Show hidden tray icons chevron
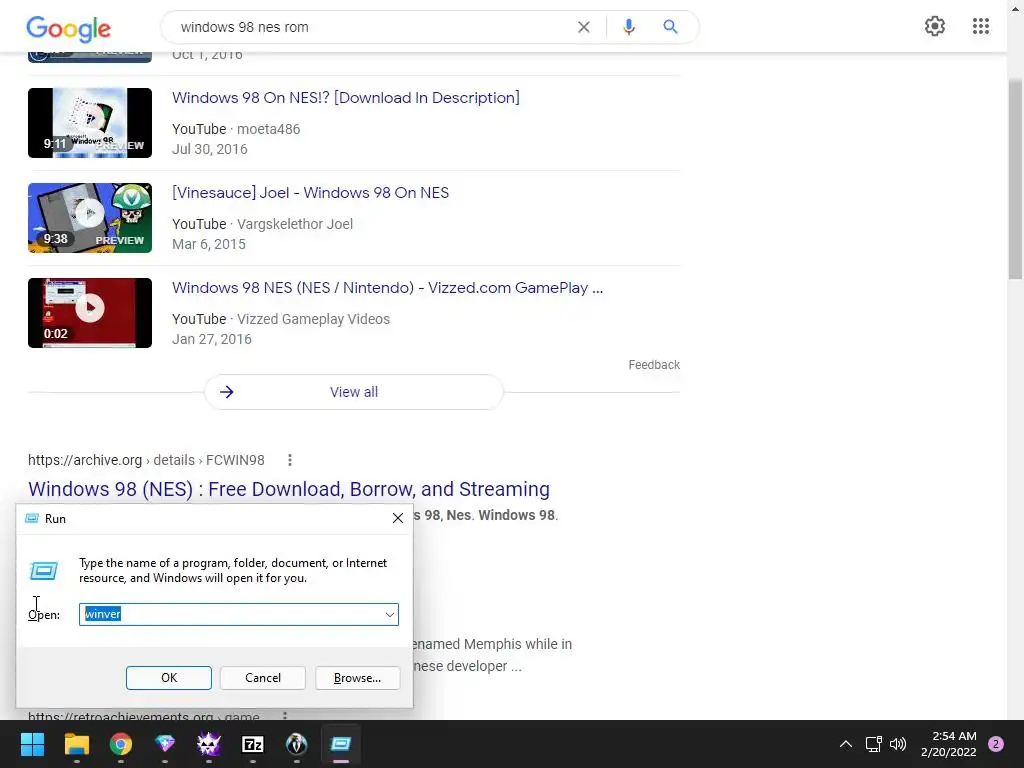Screen dimensions: 1024x768 tap(845, 744)
